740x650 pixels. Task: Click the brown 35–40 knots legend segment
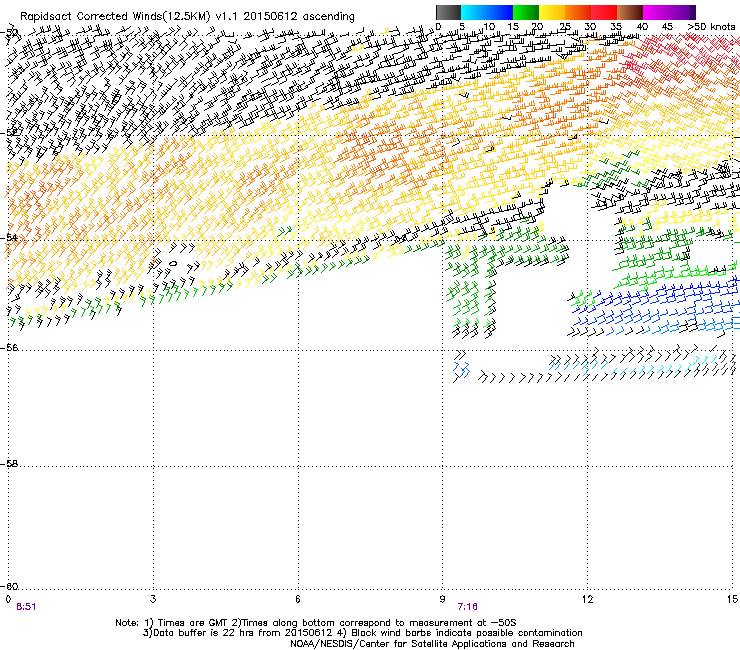(x=630, y=12)
